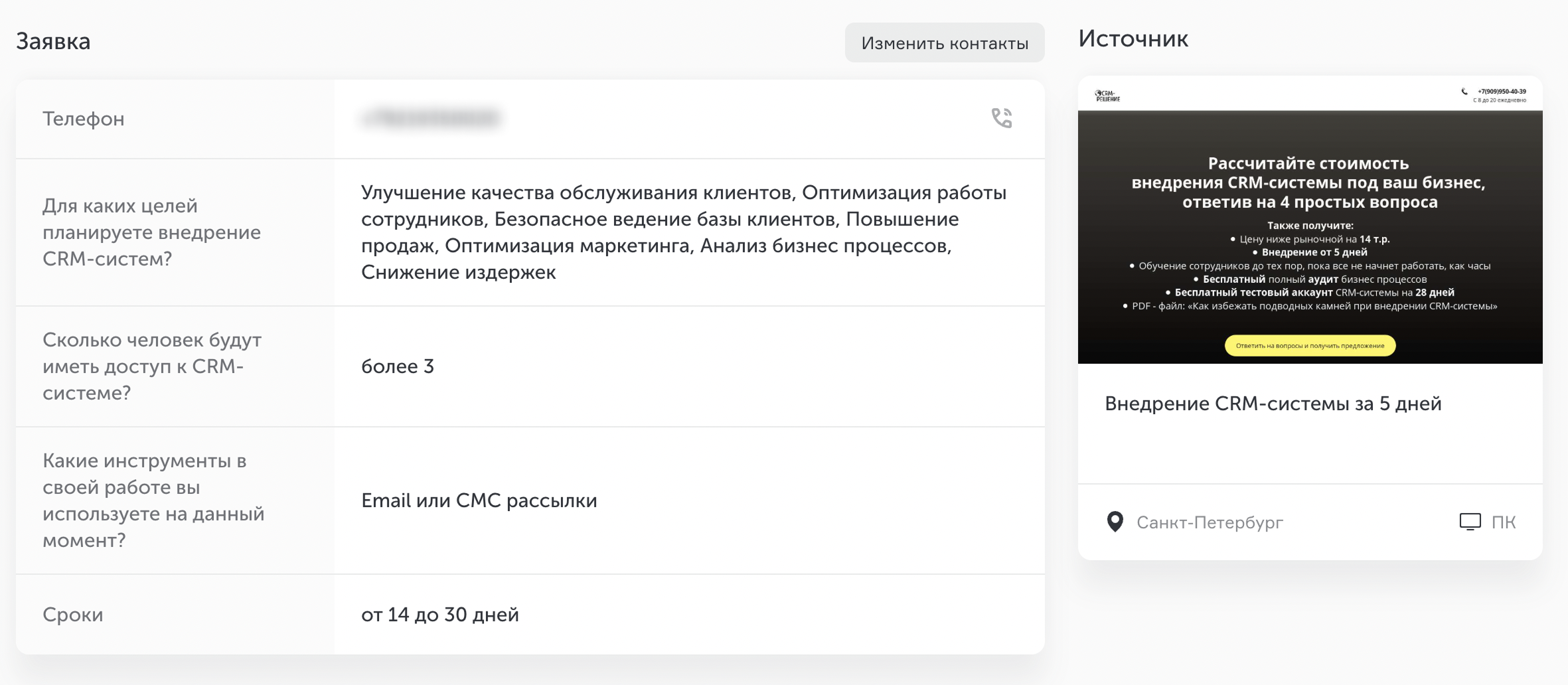
Task: Click the CRM goals answer text
Action: pos(684,232)
